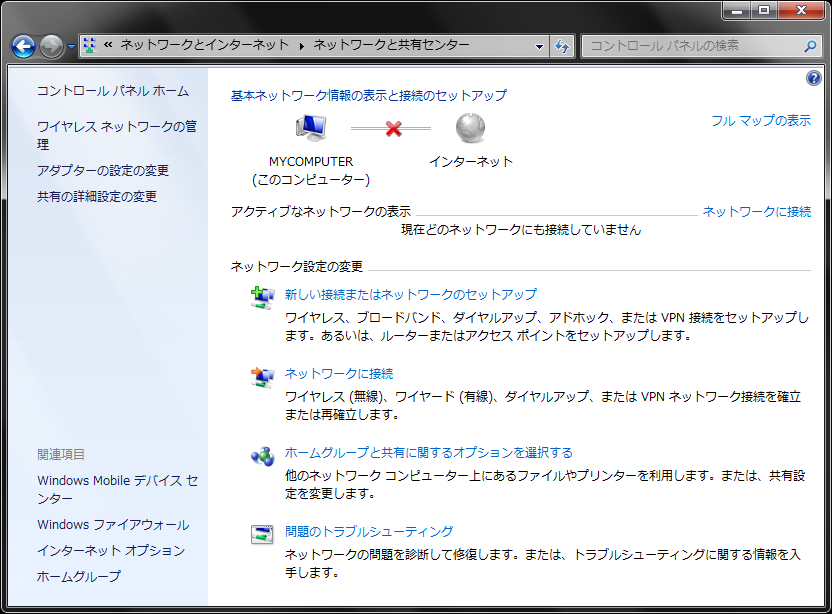Open インターネット オプション link
This screenshot has height=614, width=832.
(x=111, y=550)
